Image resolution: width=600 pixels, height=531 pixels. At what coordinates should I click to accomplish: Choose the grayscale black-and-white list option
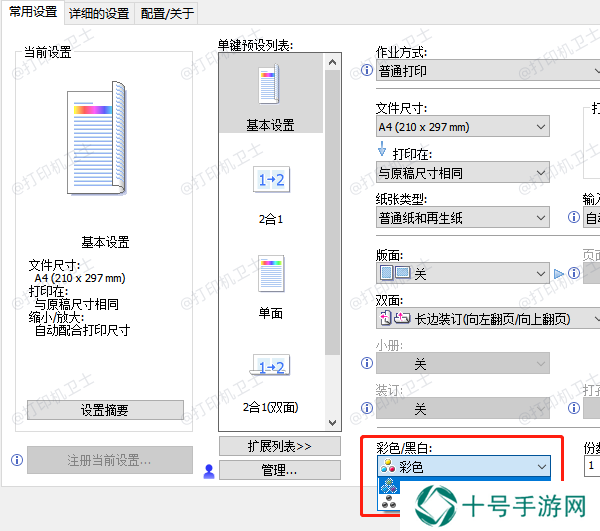click(x=389, y=502)
